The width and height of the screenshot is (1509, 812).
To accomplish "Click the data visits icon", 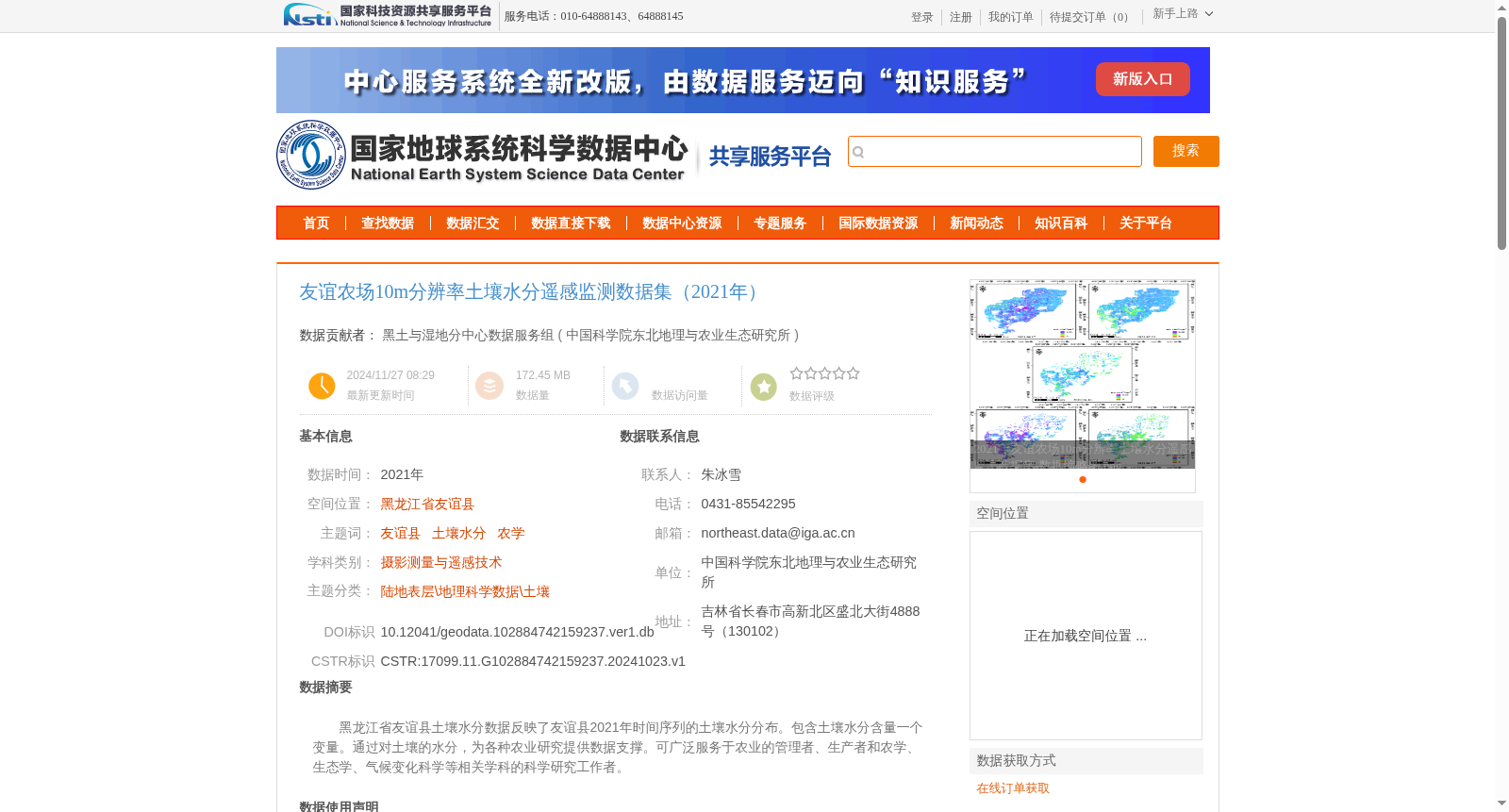I will tap(625, 386).
